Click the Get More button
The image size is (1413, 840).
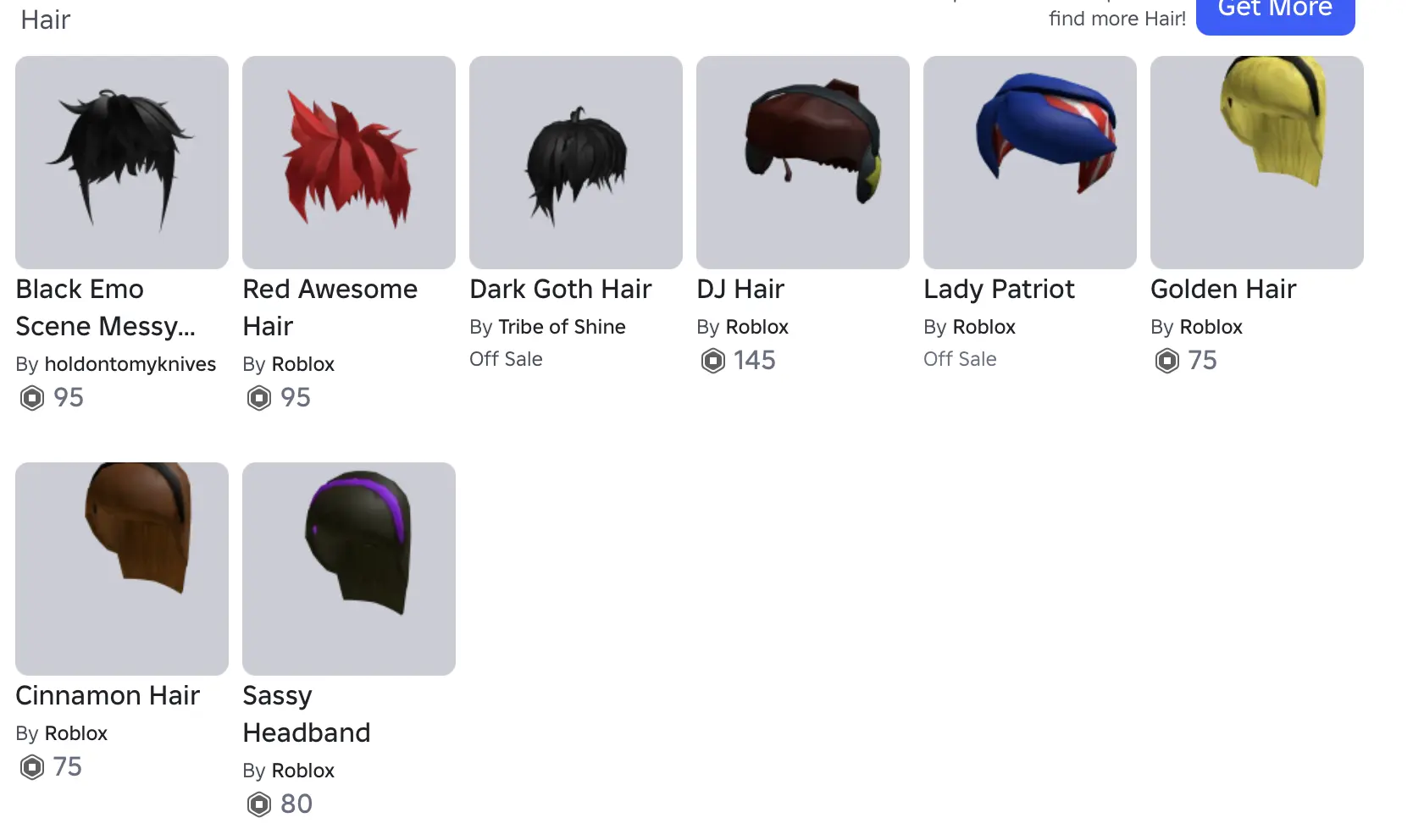point(1276,12)
